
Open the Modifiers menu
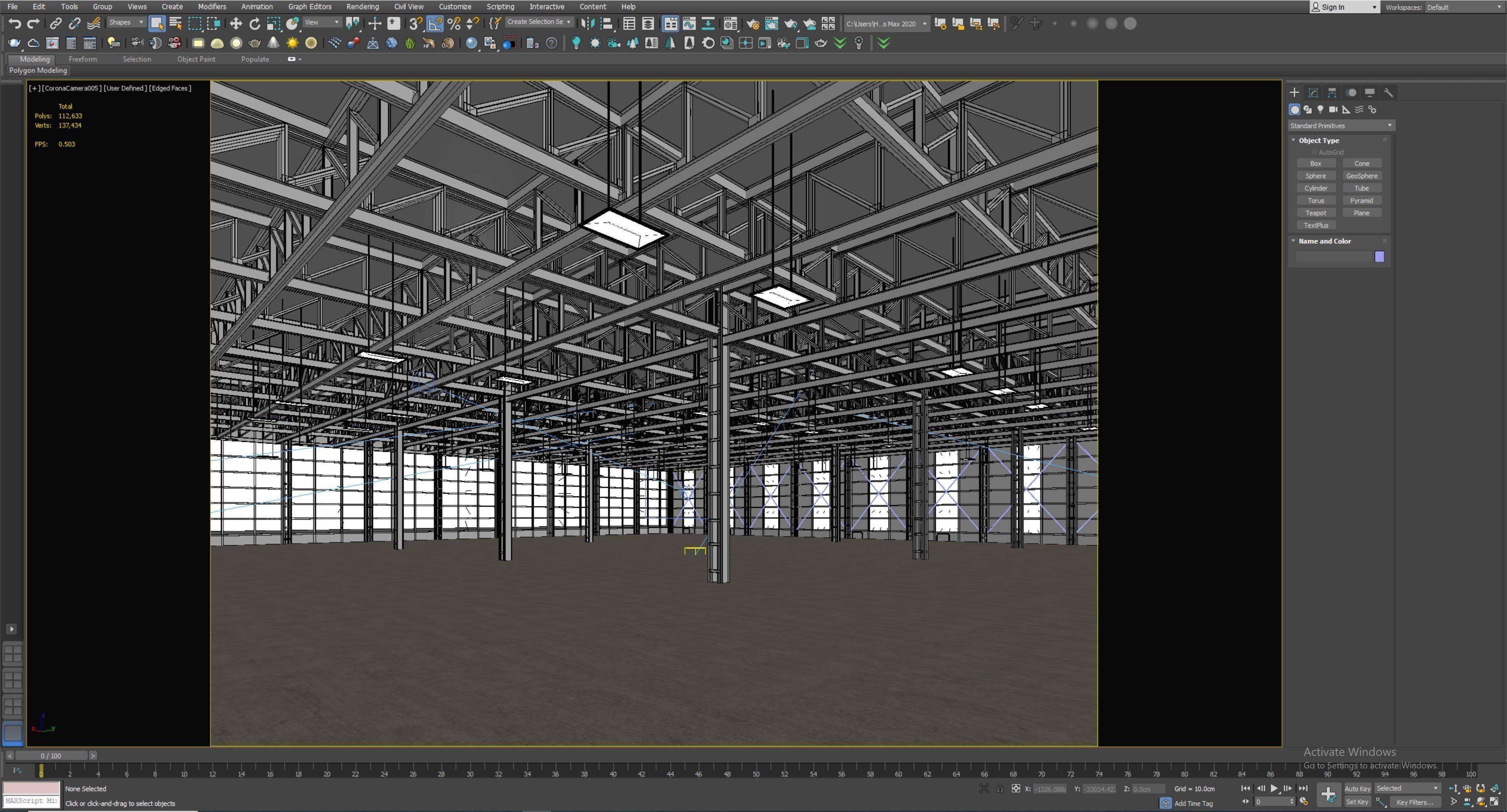(212, 6)
